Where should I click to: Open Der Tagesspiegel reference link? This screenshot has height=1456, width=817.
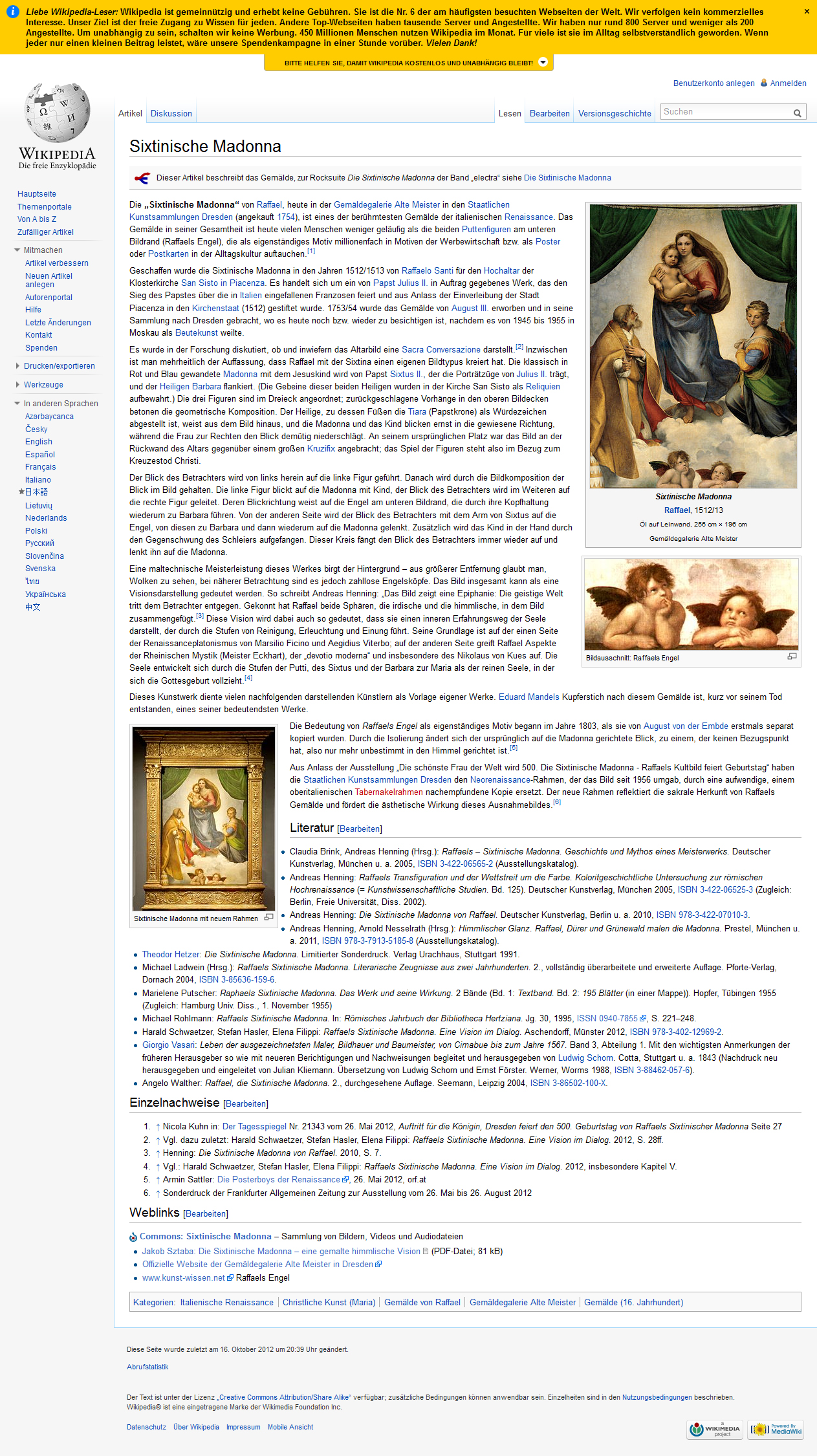pos(254,1127)
